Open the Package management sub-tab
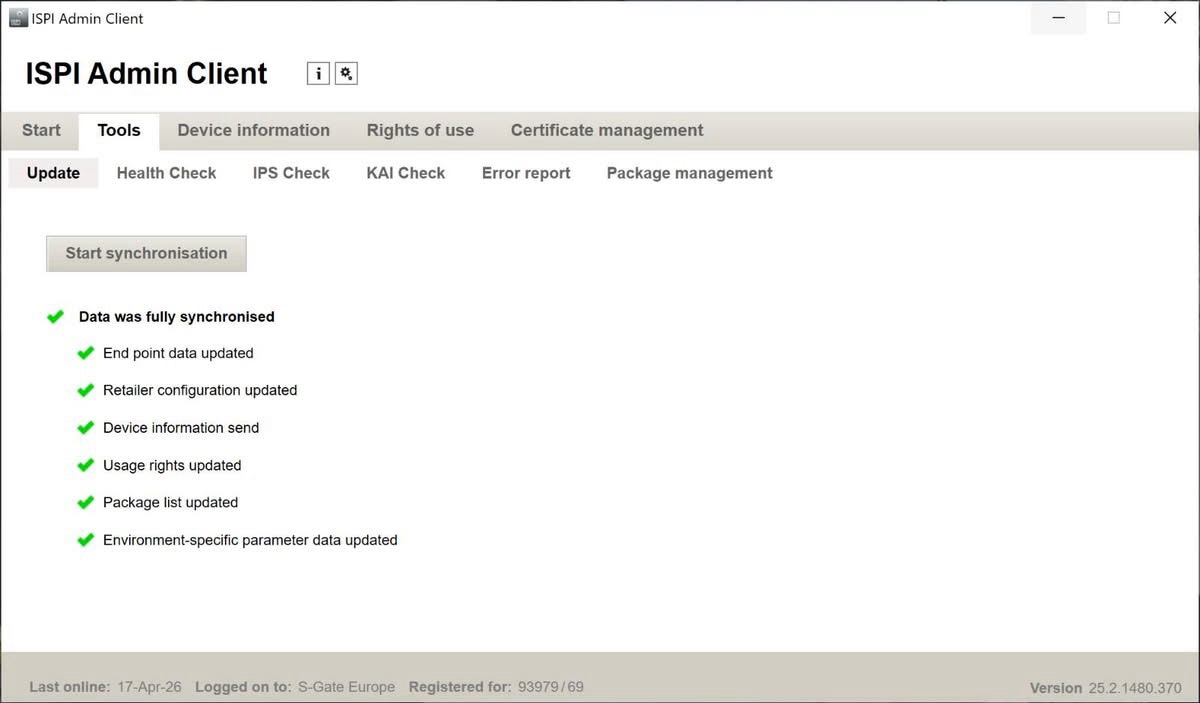 click(689, 173)
